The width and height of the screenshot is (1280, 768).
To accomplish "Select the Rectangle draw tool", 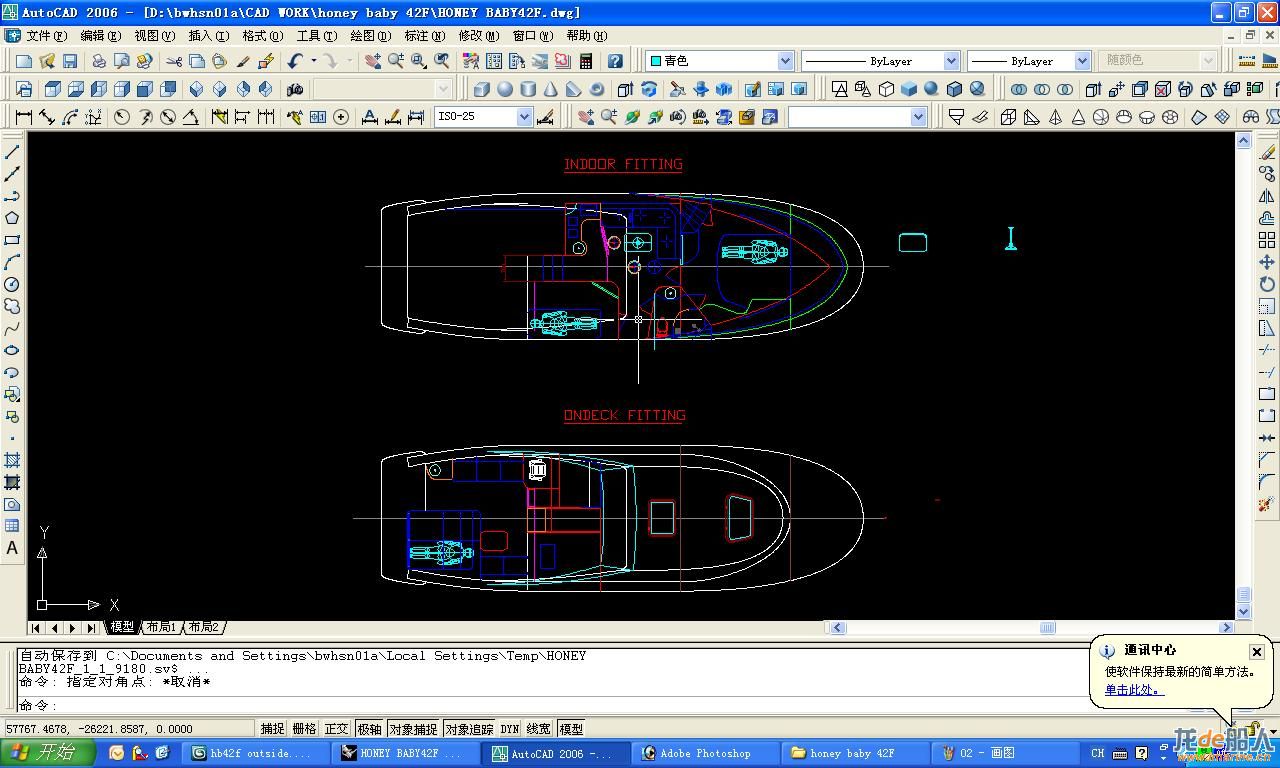I will coord(12,240).
